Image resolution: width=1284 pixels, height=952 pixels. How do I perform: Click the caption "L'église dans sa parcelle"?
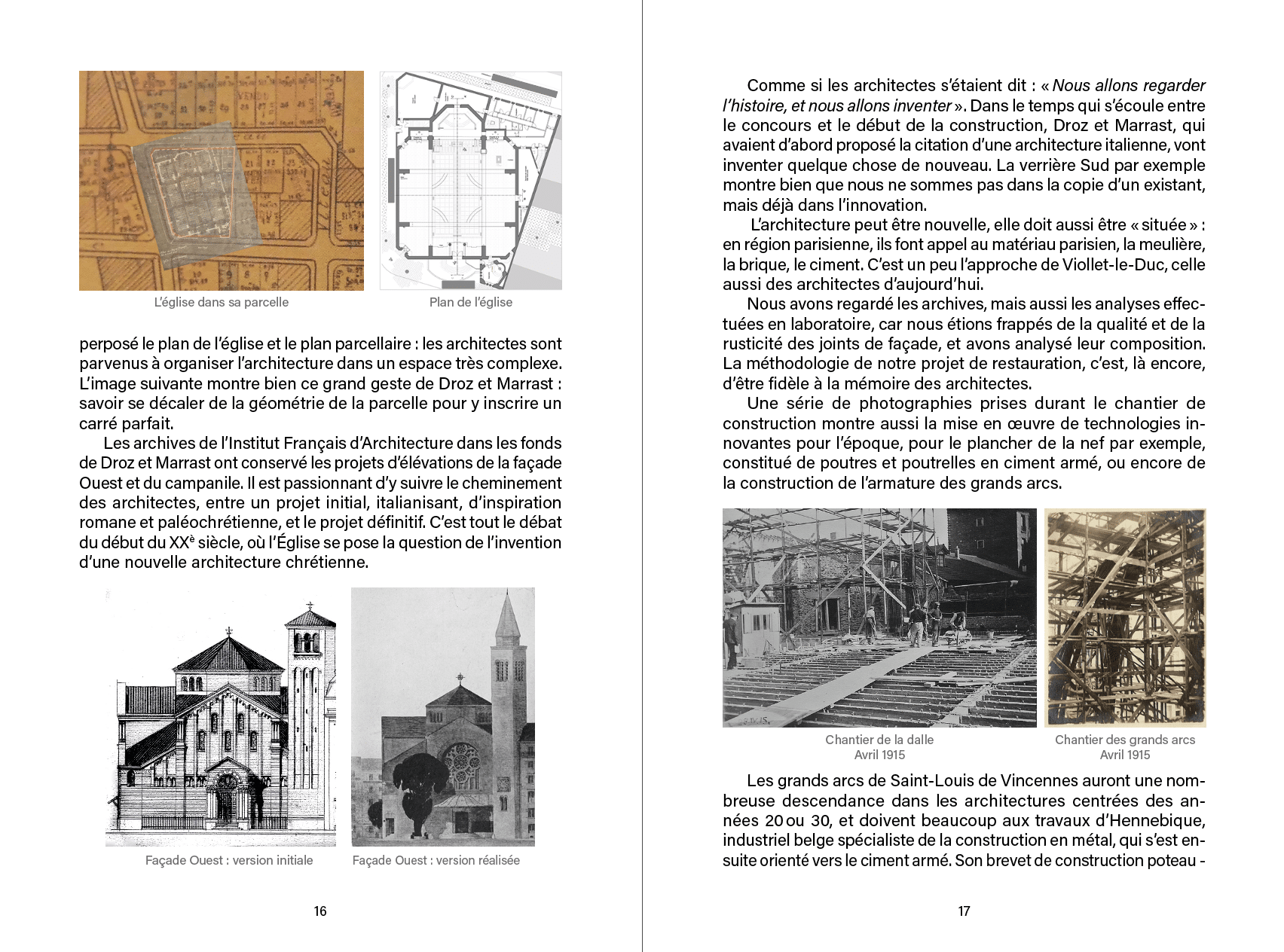[x=221, y=302]
